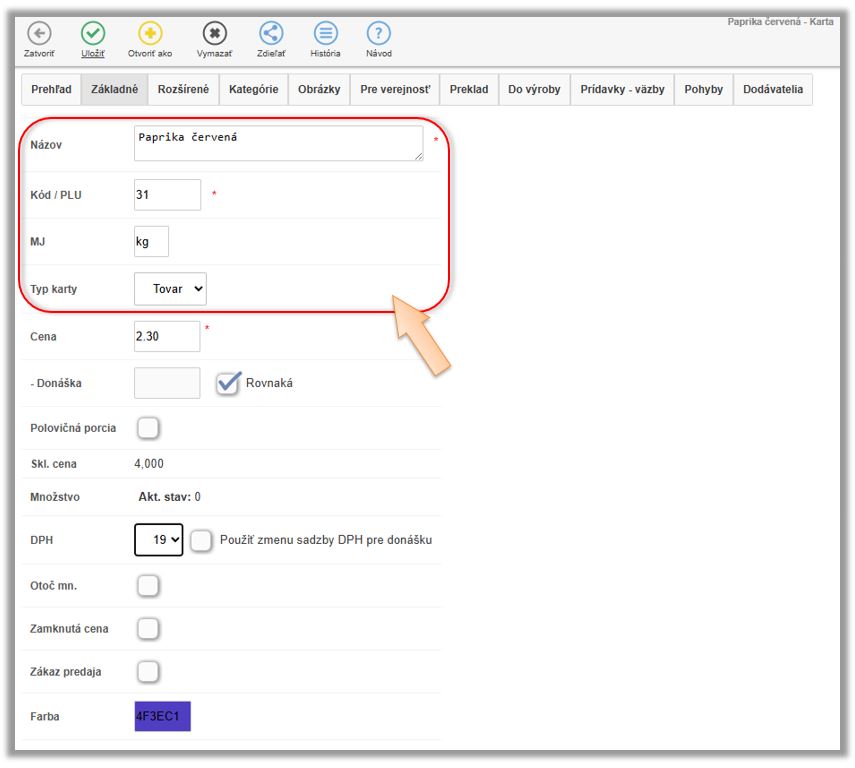
Task: Switch to the Rozšírené tab
Action: point(183,89)
